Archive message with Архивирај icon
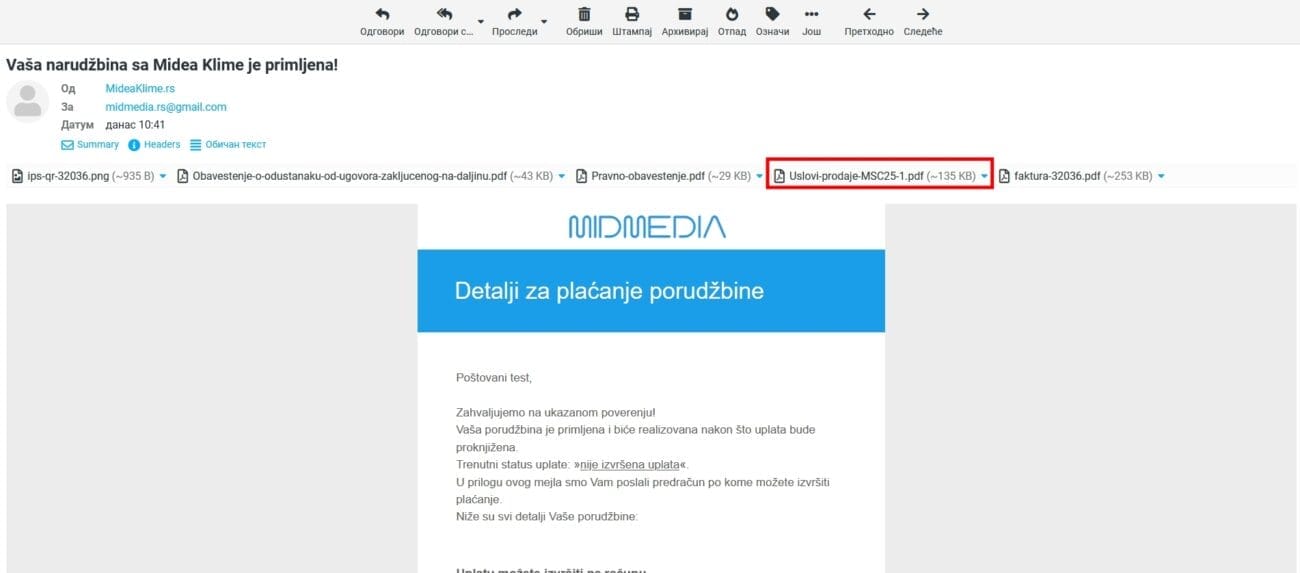This screenshot has width=1300, height=573. pos(685,14)
